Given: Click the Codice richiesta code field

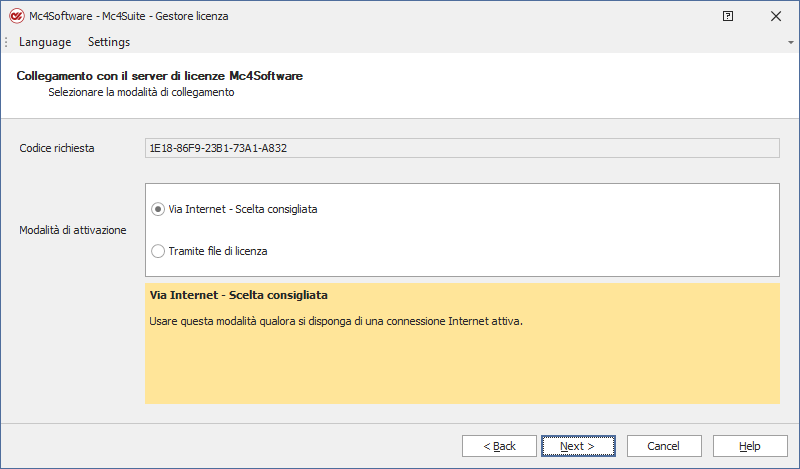Looking at the screenshot, I should (x=462, y=148).
